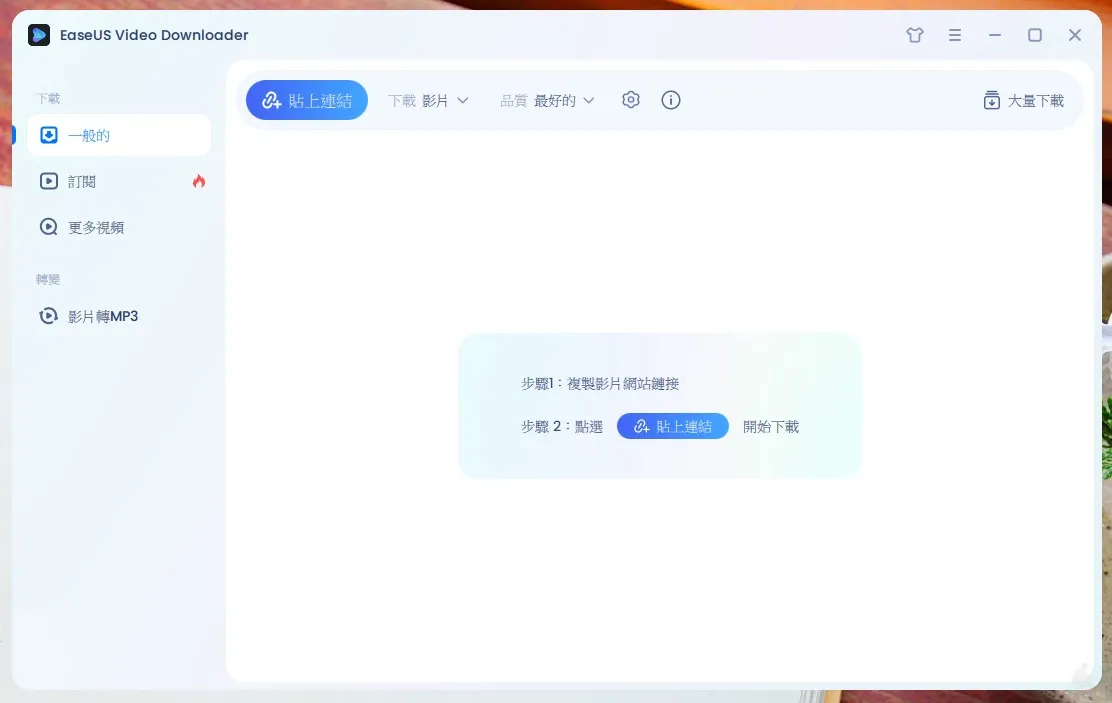Open the hamburger menu icon

tap(955, 35)
